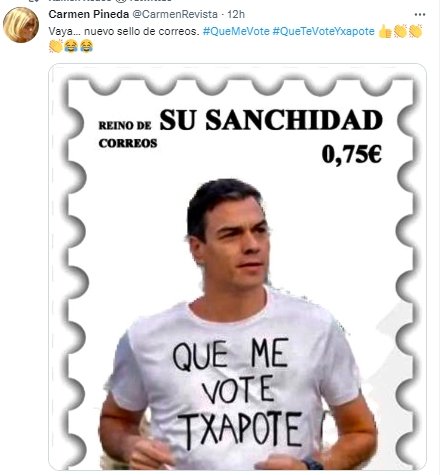448x475 pixels.
Task: Click the 0,75€ price on the stamp
Action: (x=352, y=154)
